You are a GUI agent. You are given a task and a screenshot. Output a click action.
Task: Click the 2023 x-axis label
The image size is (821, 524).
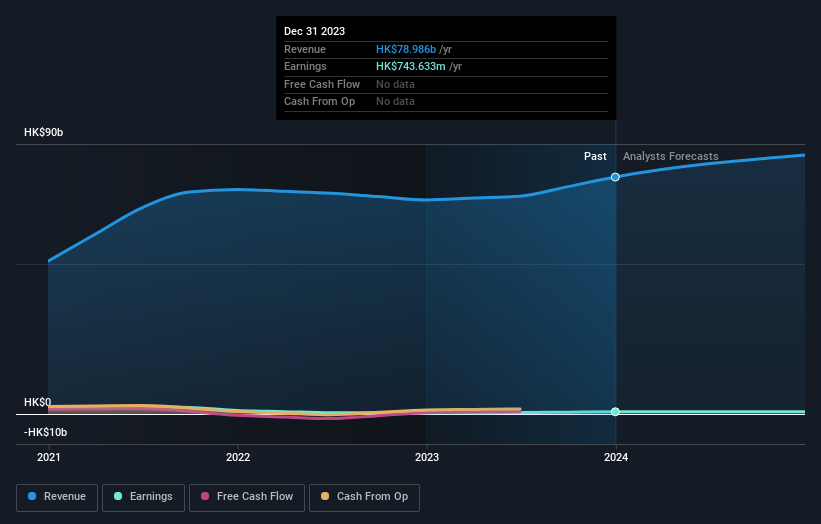point(427,457)
